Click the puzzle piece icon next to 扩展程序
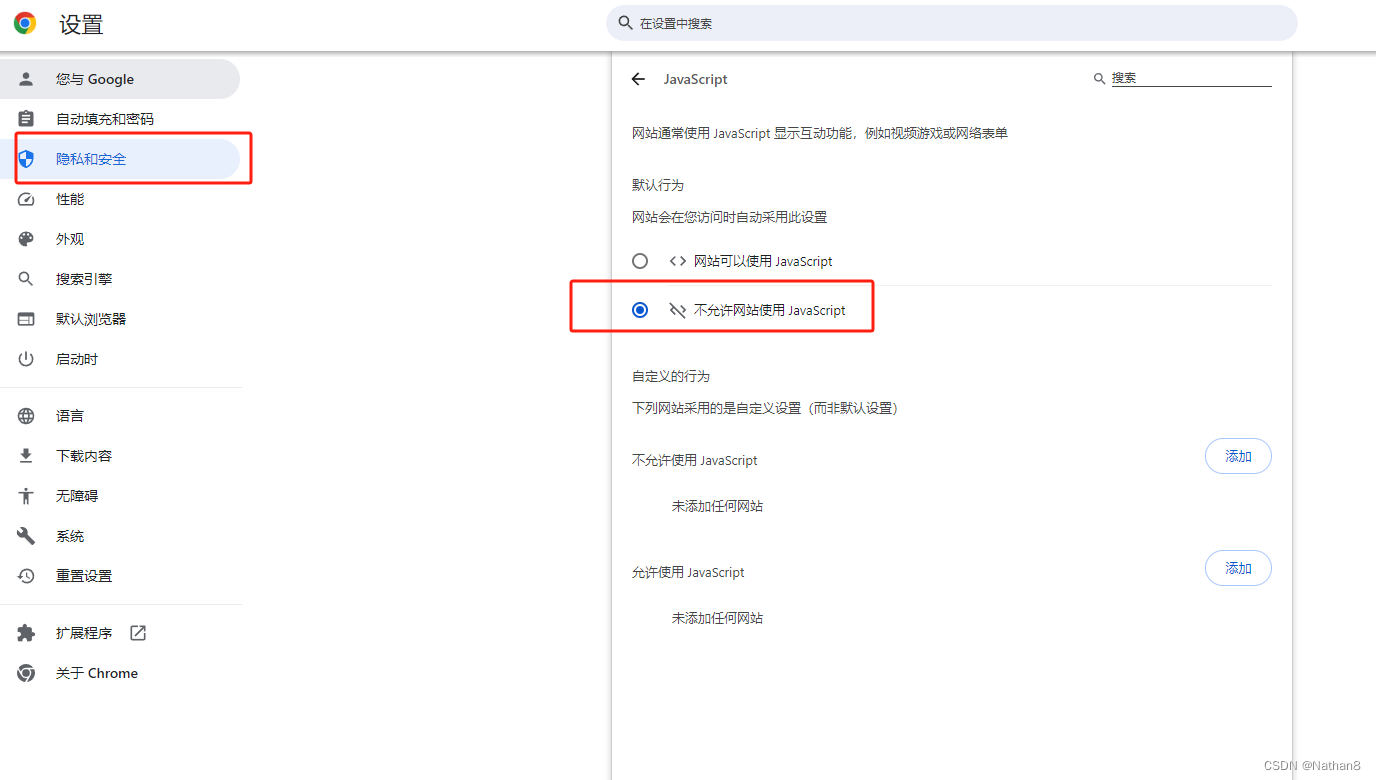Image resolution: width=1376 pixels, height=780 pixels. pos(26,632)
